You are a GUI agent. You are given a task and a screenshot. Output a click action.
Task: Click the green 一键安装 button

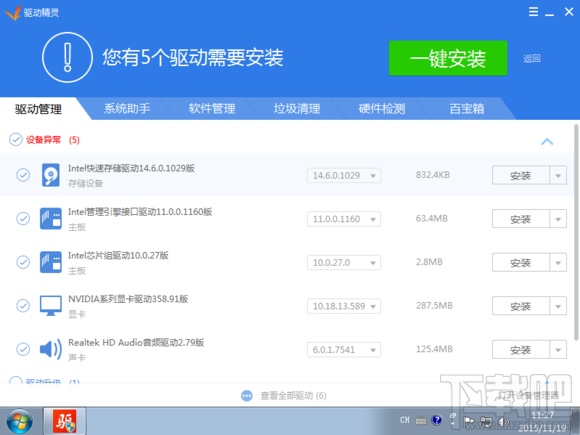448,58
